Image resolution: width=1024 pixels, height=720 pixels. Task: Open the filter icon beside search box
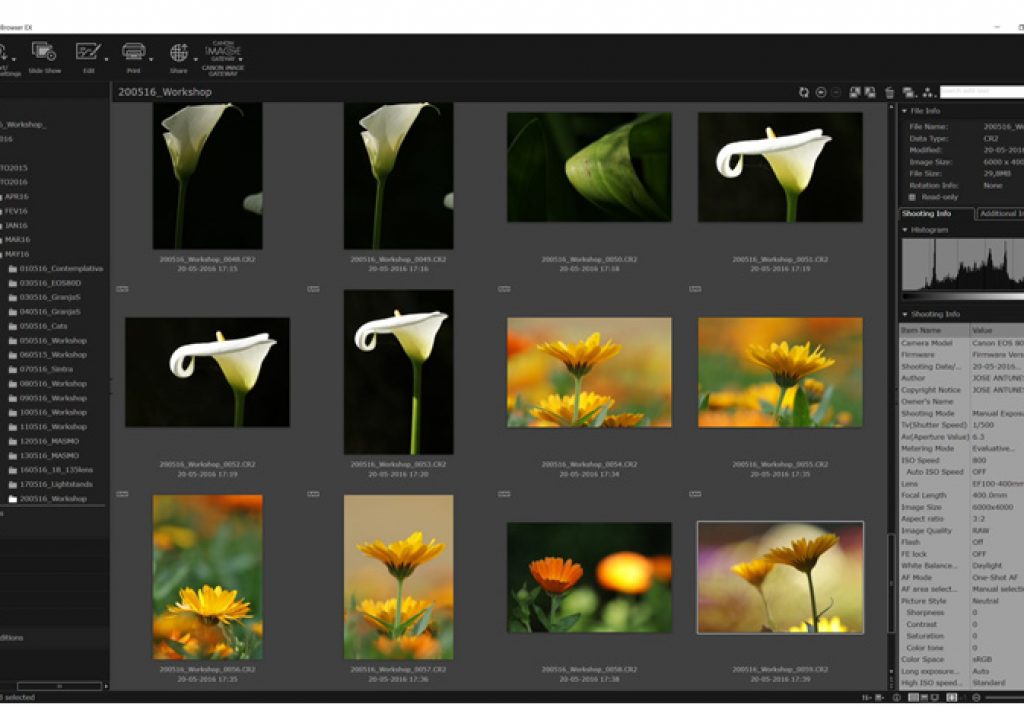[x=928, y=93]
